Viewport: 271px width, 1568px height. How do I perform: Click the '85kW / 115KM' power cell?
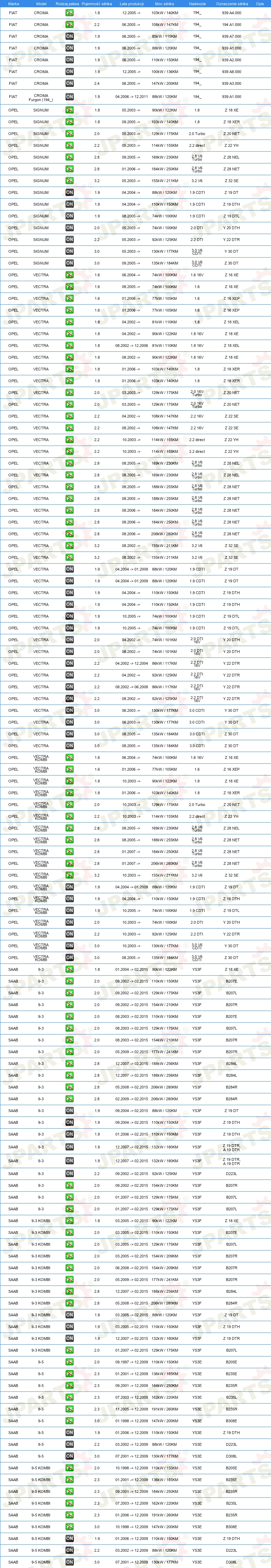coord(165,36)
